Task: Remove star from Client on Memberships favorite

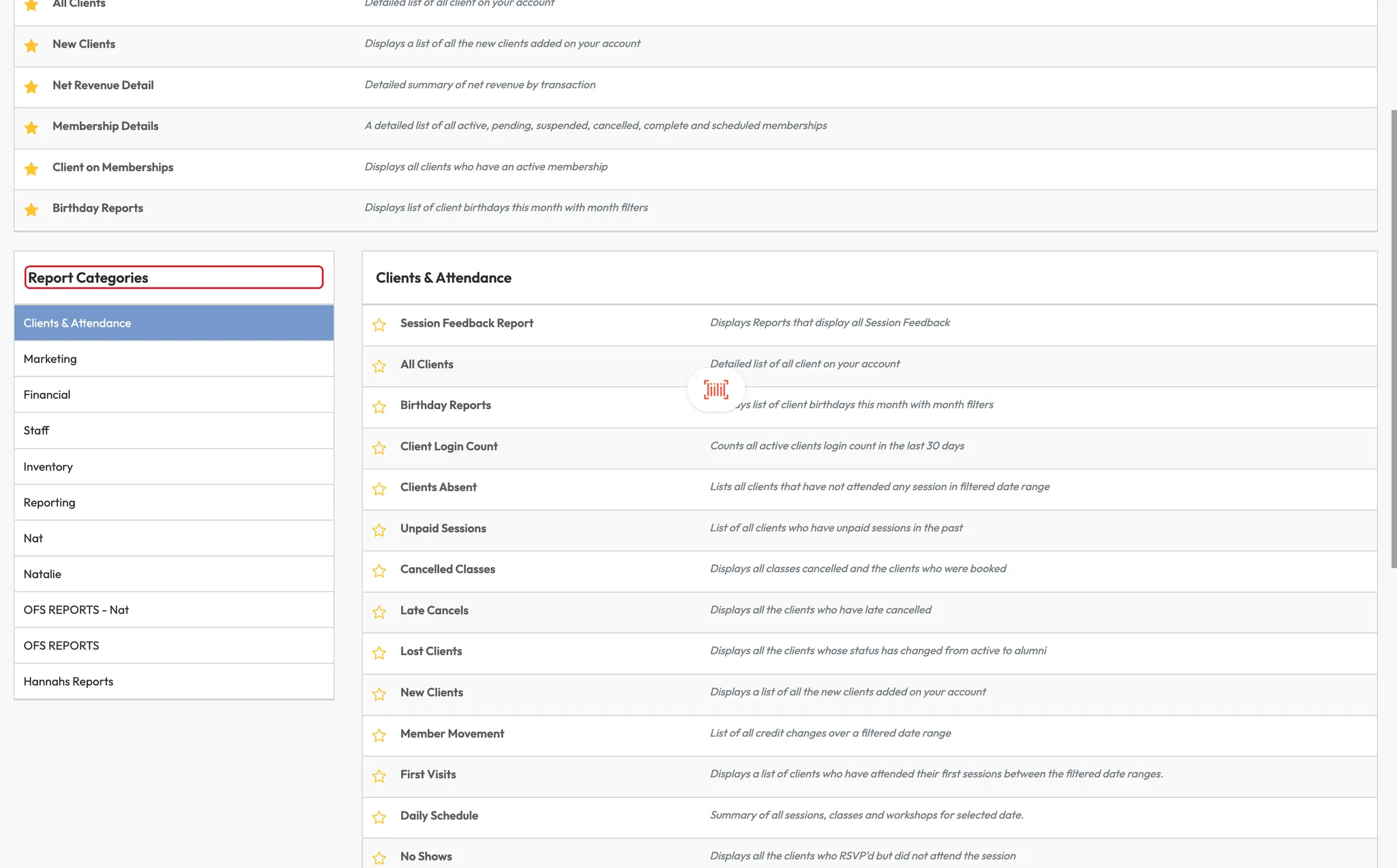Action: click(x=31, y=168)
